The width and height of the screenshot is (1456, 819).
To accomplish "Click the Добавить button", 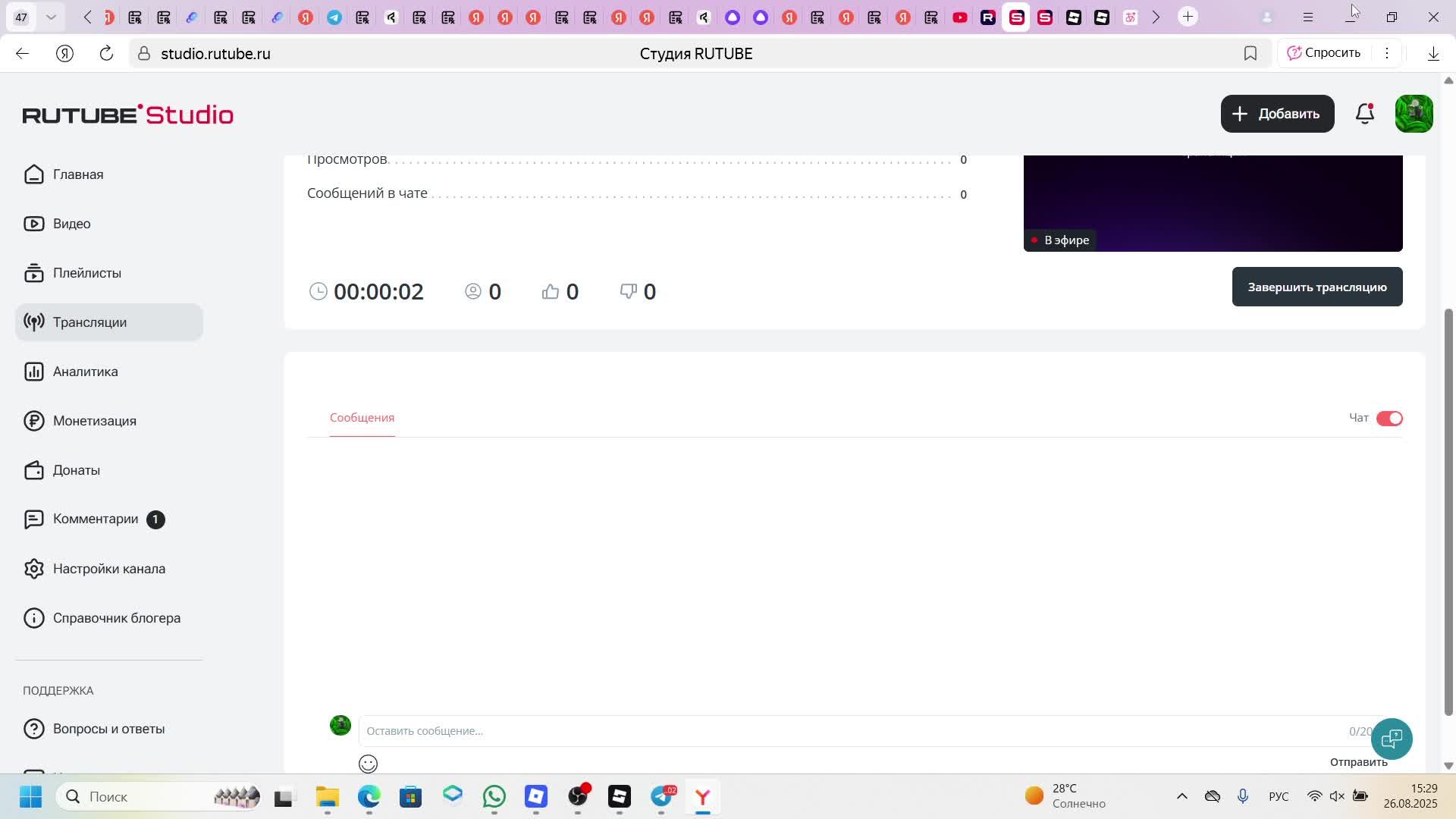I will 1277,114.
